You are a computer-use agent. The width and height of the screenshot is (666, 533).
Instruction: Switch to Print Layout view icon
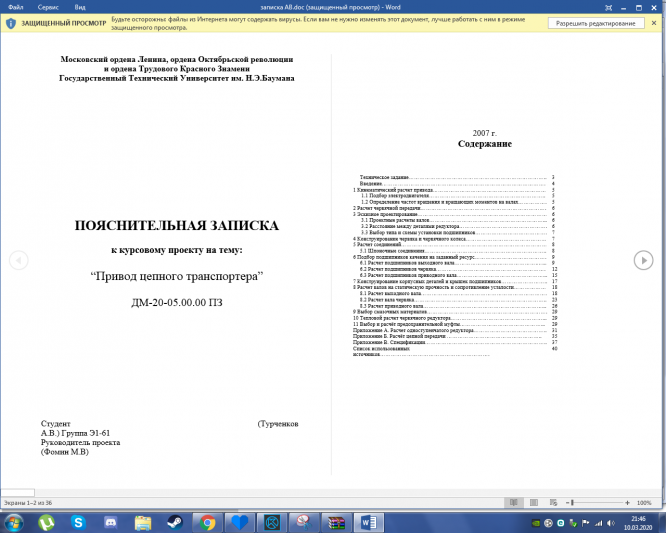tap(533, 502)
